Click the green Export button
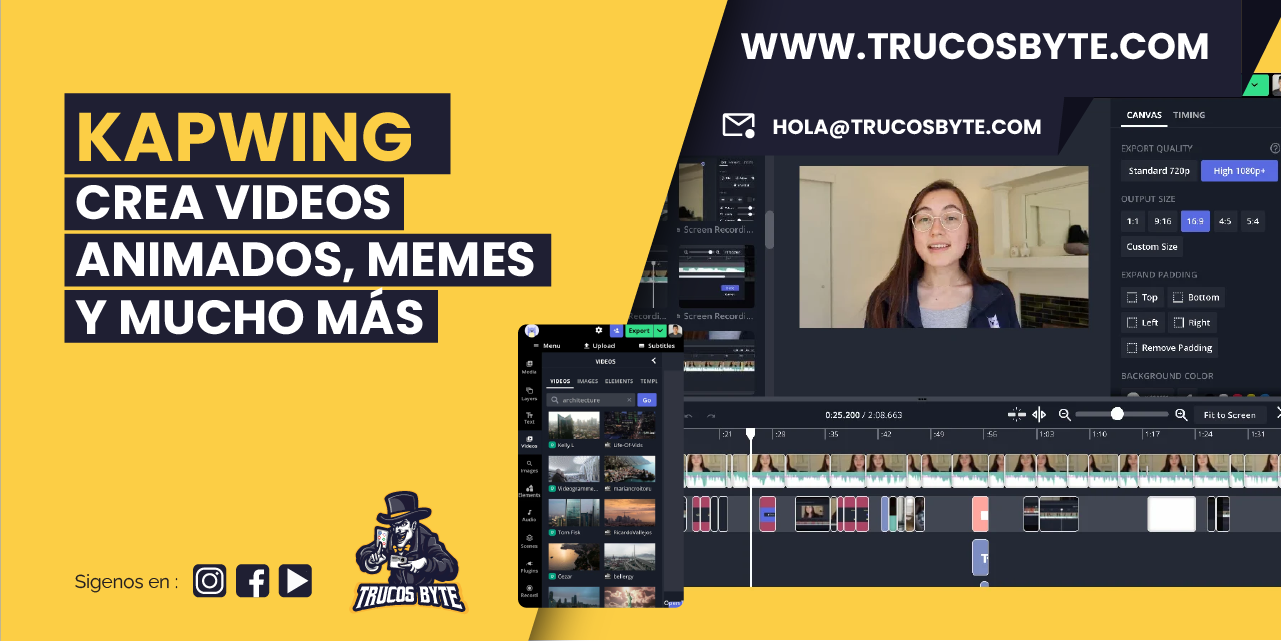1281x641 pixels. point(639,330)
